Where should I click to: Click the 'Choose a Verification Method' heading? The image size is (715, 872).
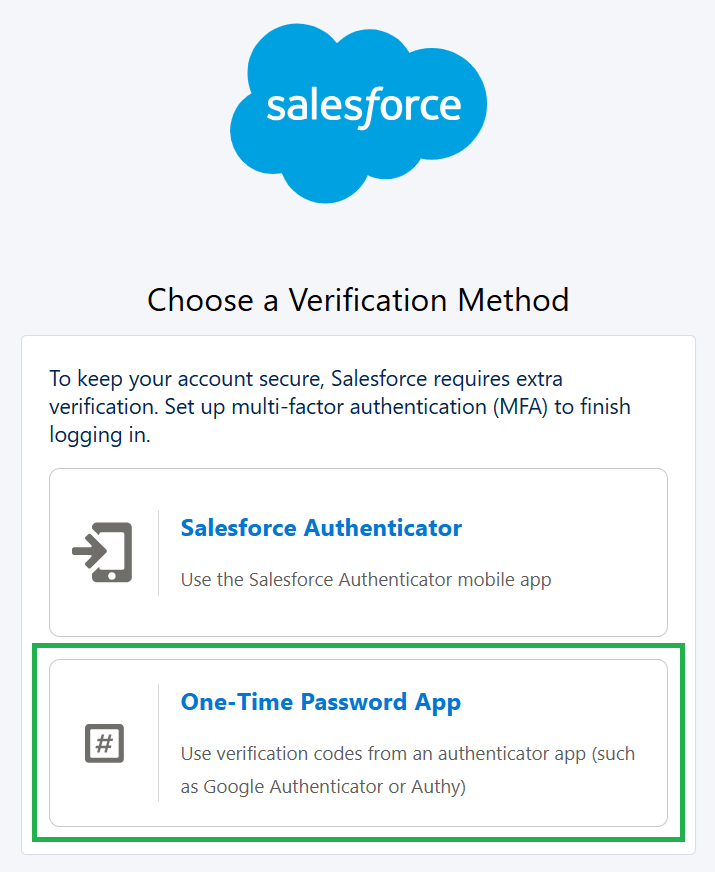coord(358,300)
